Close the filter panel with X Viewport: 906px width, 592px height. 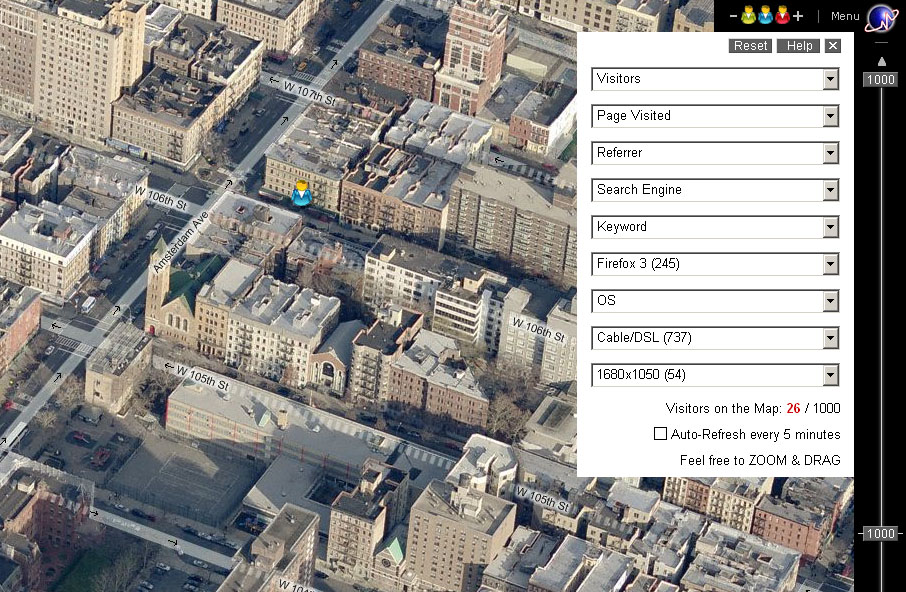click(x=832, y=46)
